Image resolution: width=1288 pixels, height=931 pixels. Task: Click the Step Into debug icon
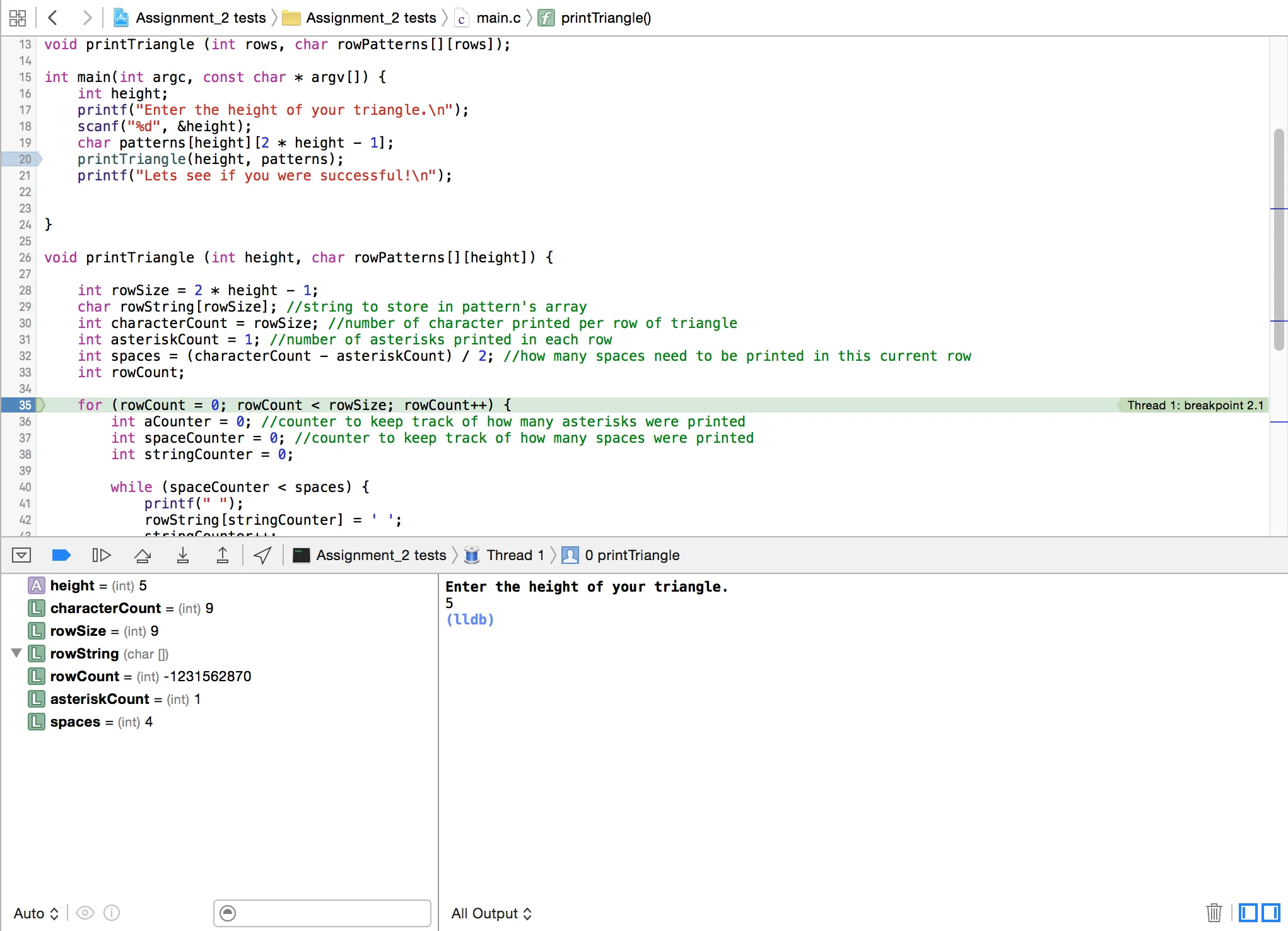(182, 555)
